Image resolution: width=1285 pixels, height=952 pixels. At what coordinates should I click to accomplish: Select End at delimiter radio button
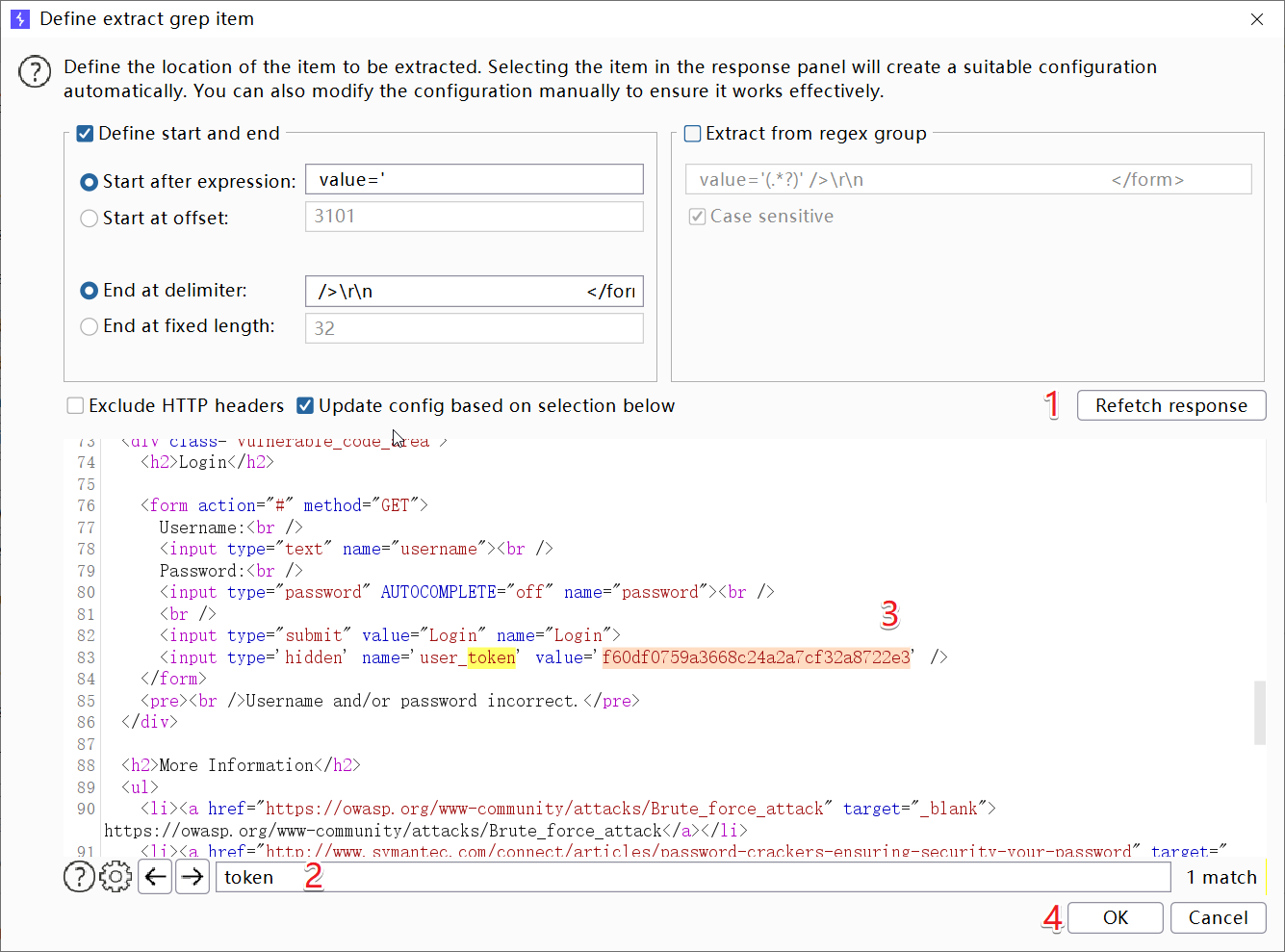(x=89, y=291)
